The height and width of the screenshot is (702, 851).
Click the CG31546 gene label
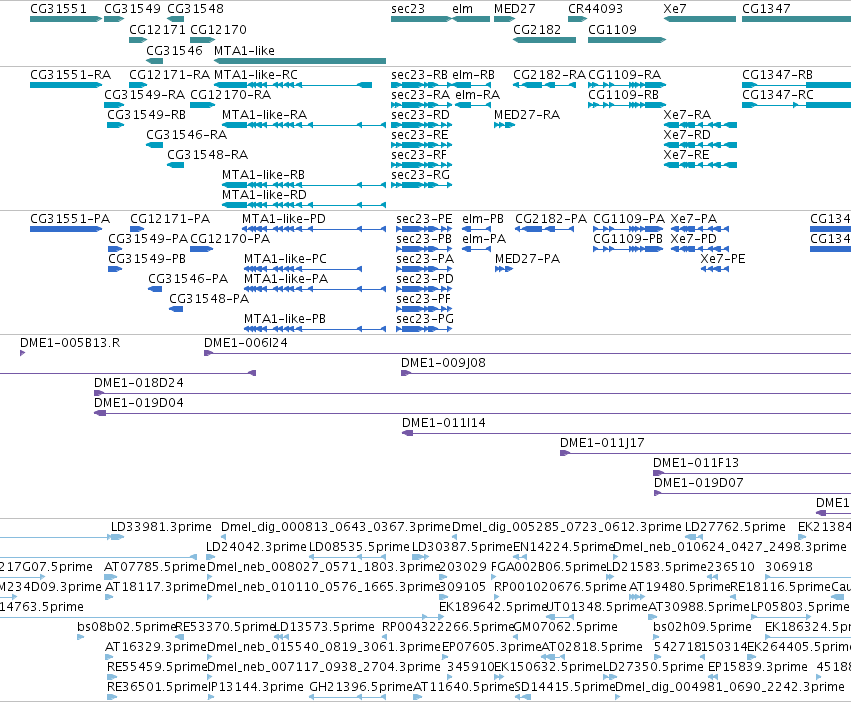(x=174, y=50)
